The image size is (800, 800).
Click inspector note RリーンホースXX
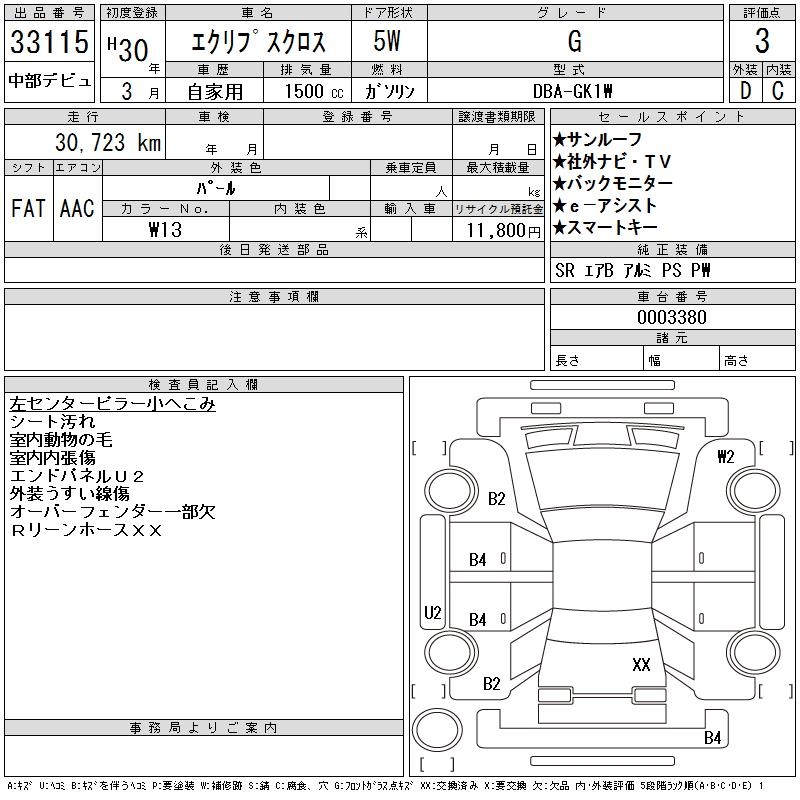(x=86, y=530)
